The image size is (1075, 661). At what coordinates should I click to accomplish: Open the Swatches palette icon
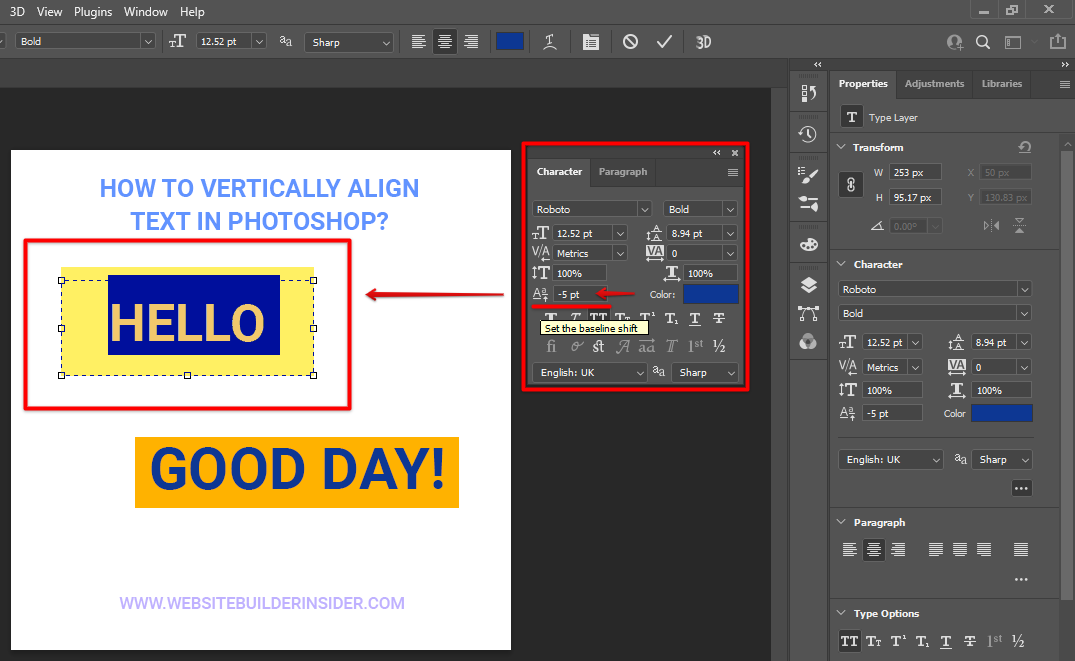coord(808,244)
